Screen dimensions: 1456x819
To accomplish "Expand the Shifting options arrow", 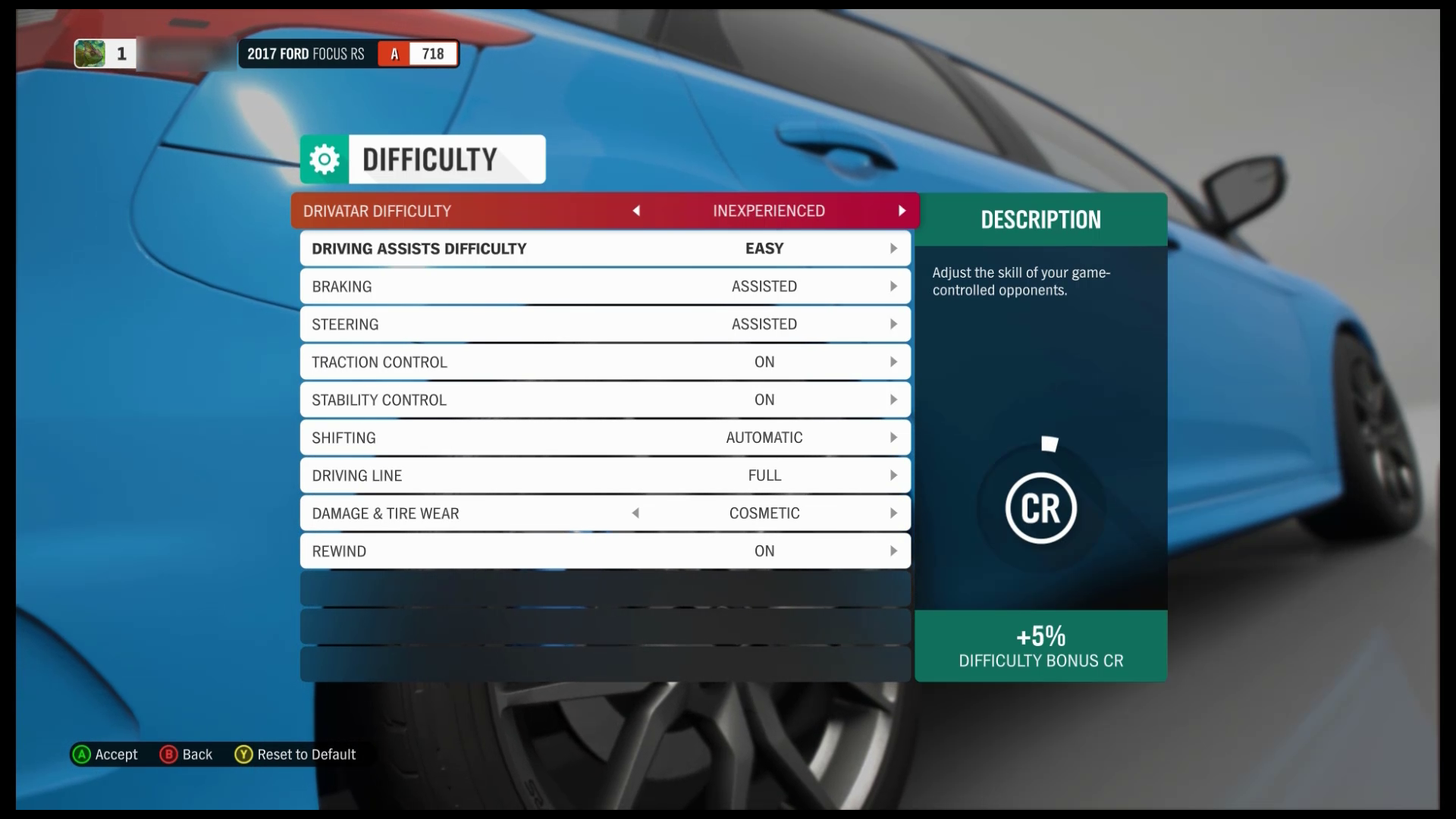I will click(893, 437).
